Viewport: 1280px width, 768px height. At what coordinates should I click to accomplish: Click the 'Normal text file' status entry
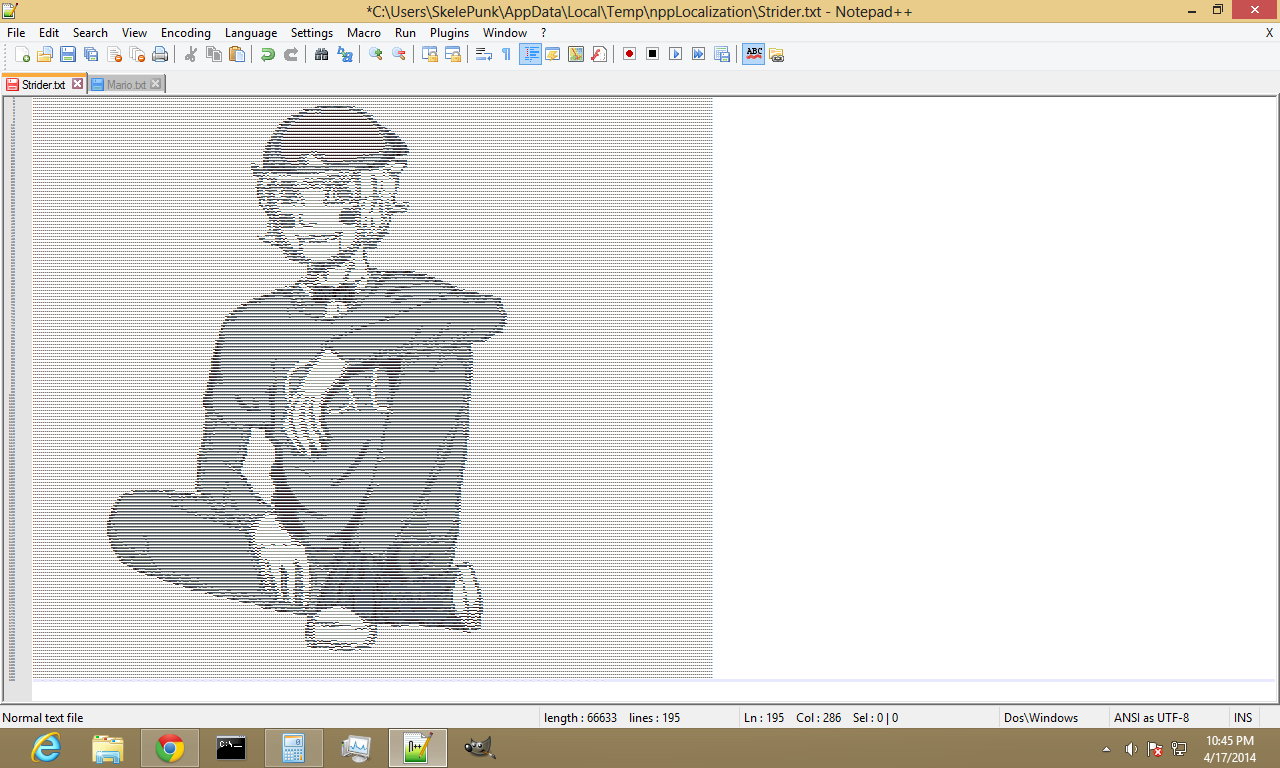[x=43, y=718]
